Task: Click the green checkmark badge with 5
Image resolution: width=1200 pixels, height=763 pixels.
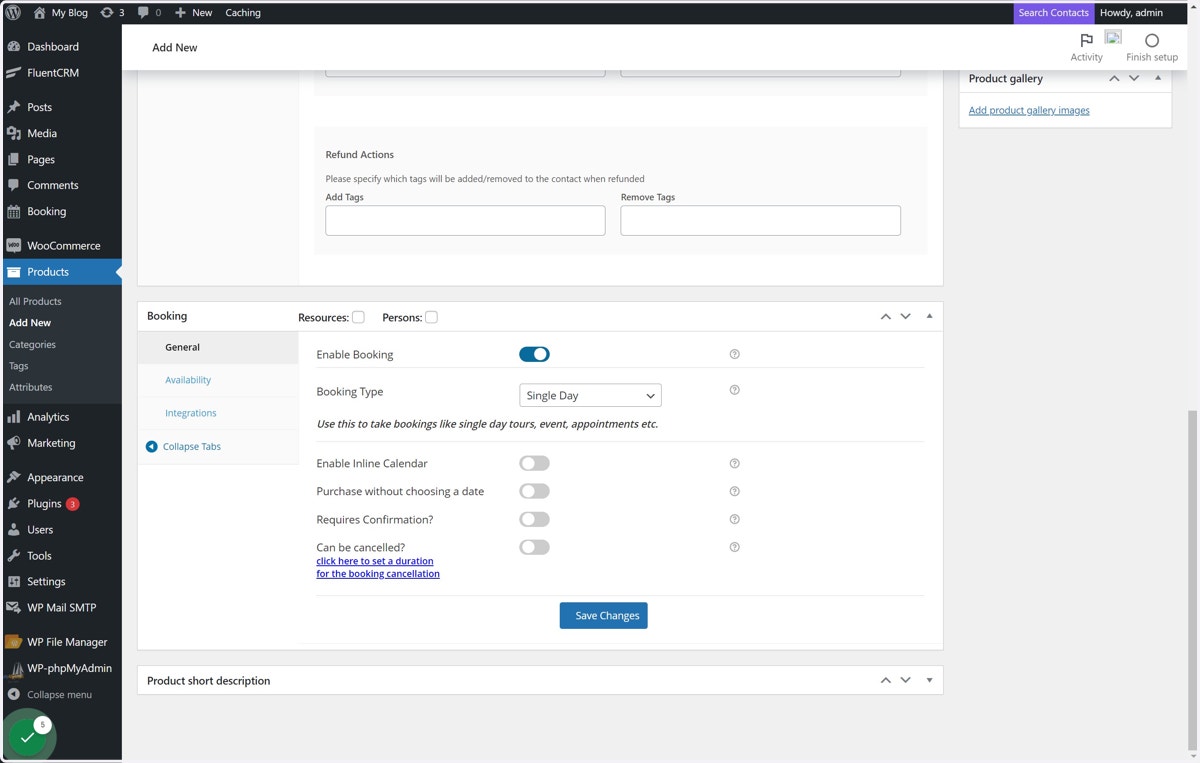Action: pos(28,737)
